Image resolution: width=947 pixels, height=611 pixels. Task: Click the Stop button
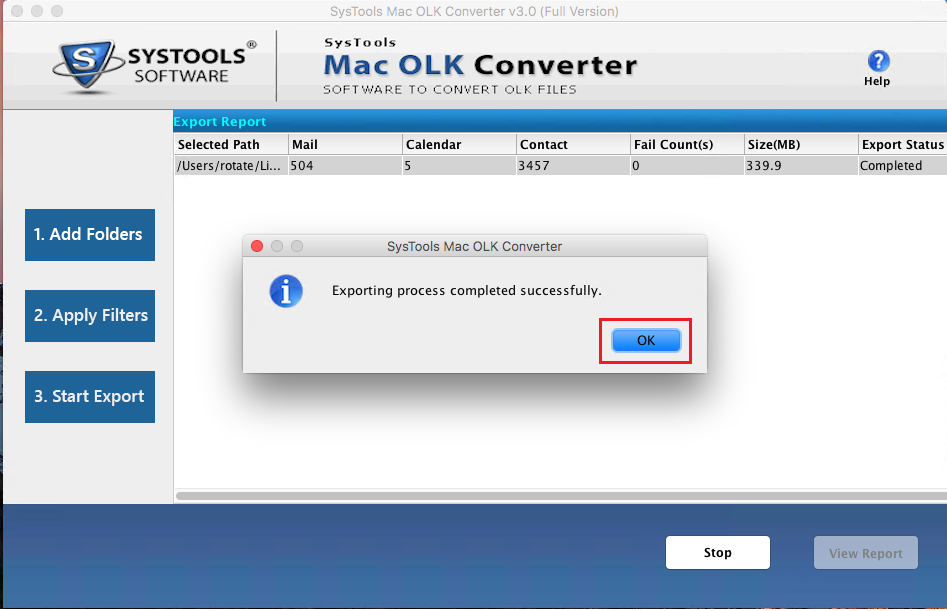(717, 552)
